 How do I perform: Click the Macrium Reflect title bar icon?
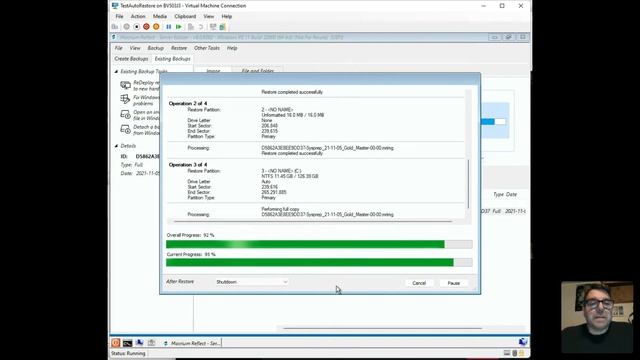point(114,37)
